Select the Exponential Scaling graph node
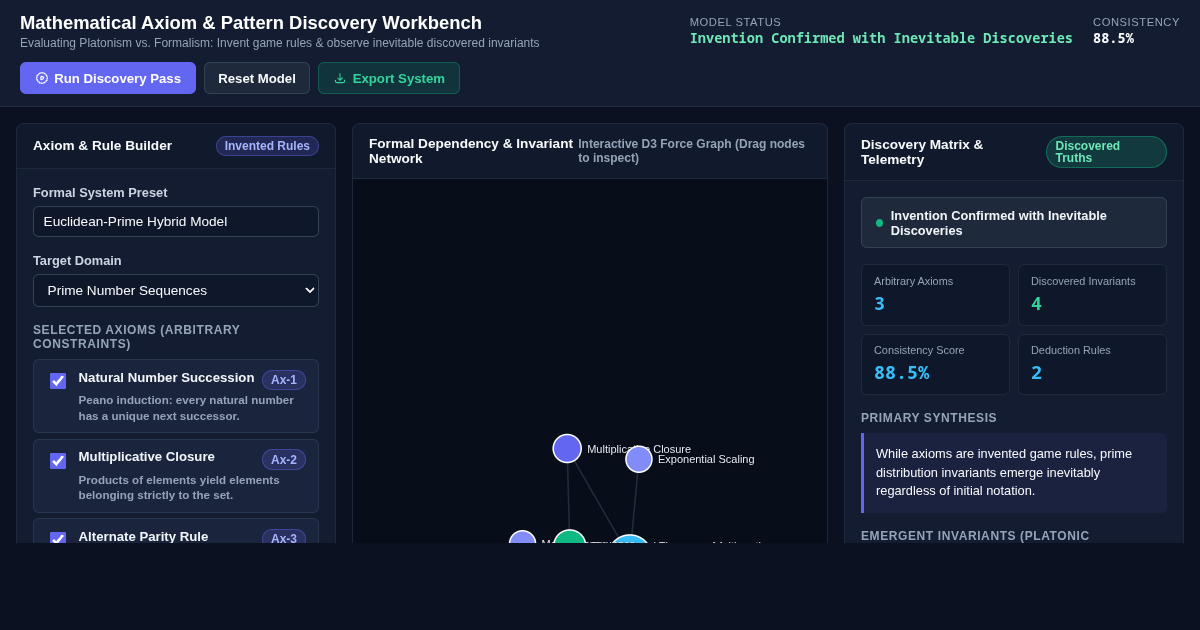Image resolution: width=1200 pixels, height=630 pixels. coord(639,459)
